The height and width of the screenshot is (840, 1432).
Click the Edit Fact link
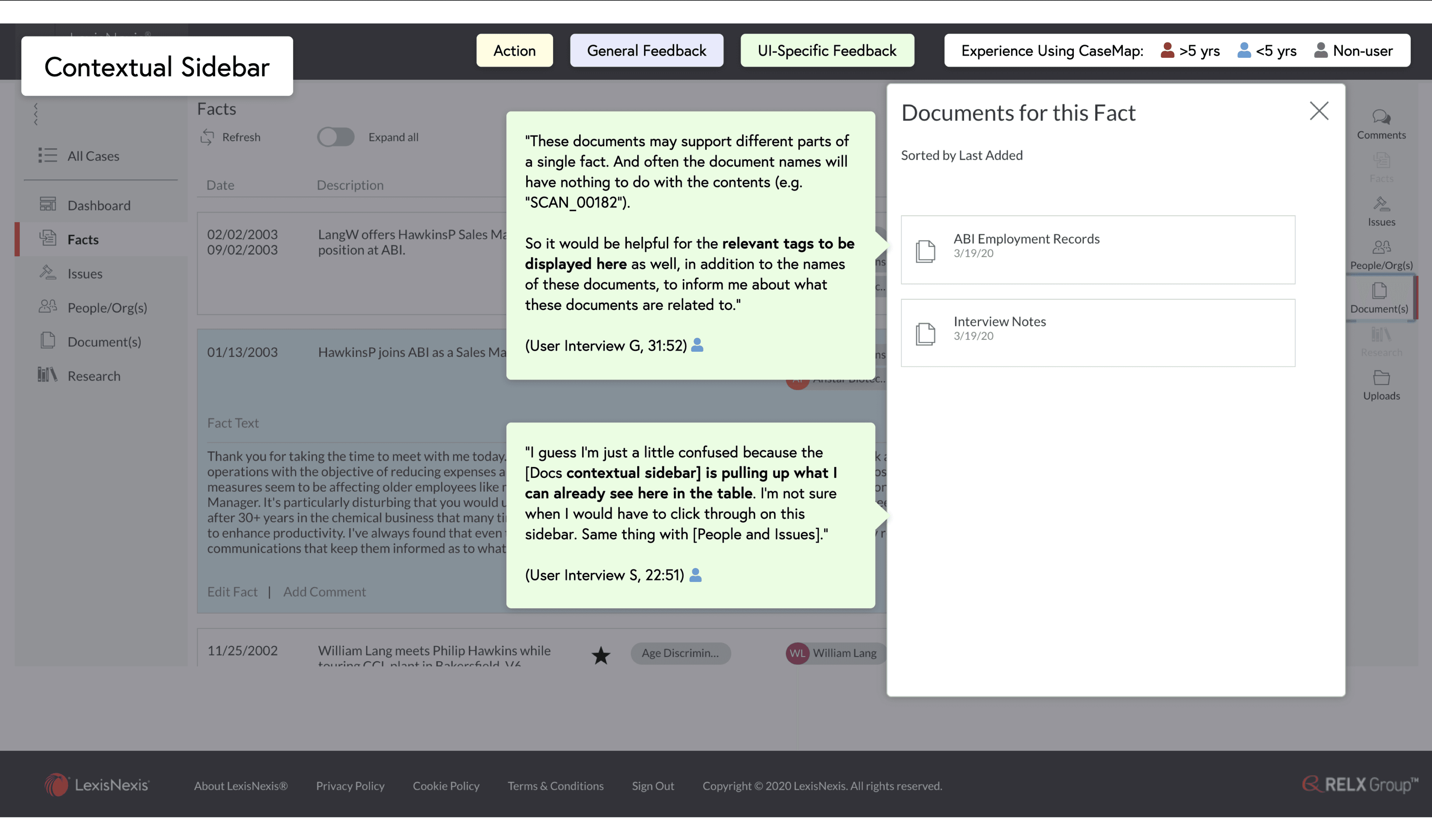[232, 592]
